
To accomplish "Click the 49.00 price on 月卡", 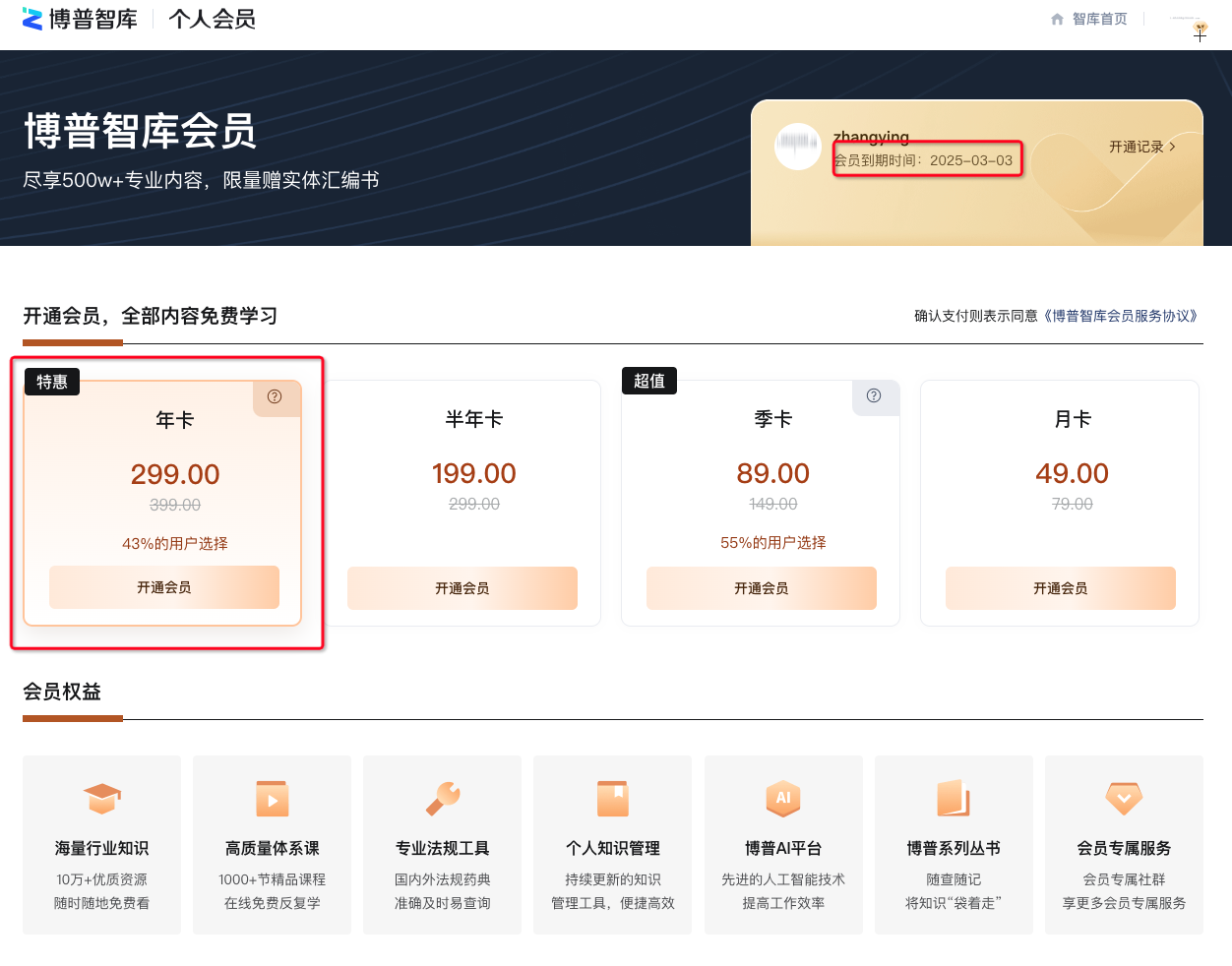I will tap(1073, 473).
